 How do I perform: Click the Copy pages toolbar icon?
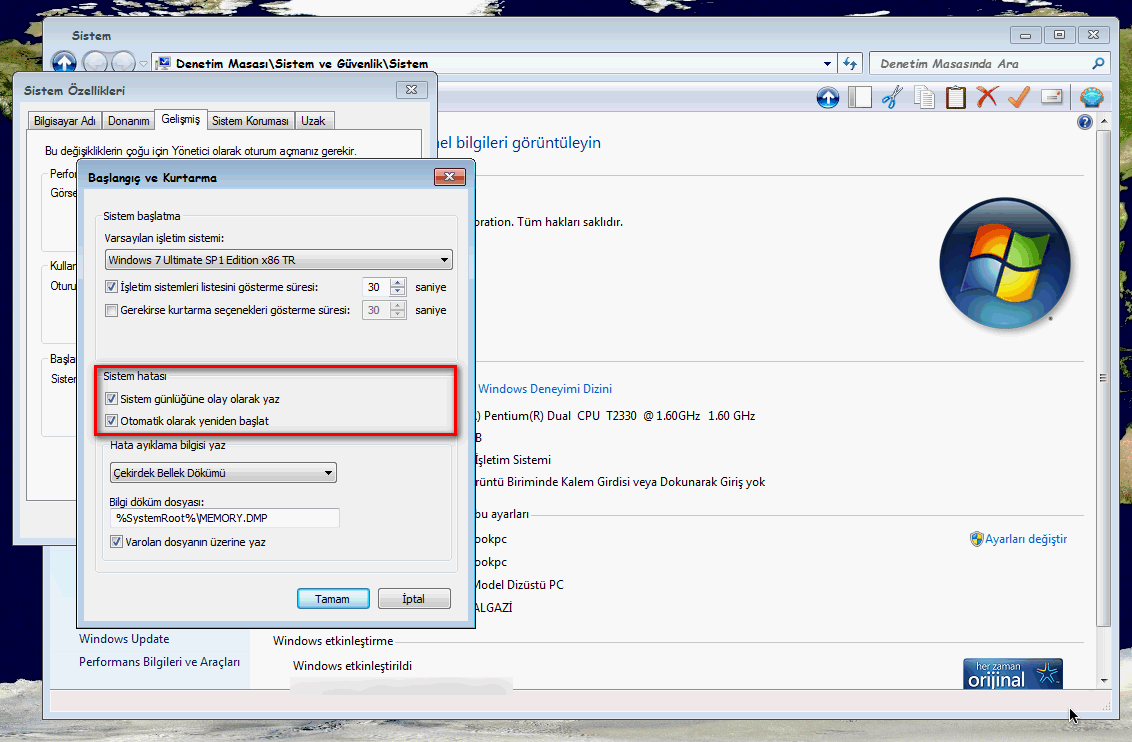[x=924, y=97]
